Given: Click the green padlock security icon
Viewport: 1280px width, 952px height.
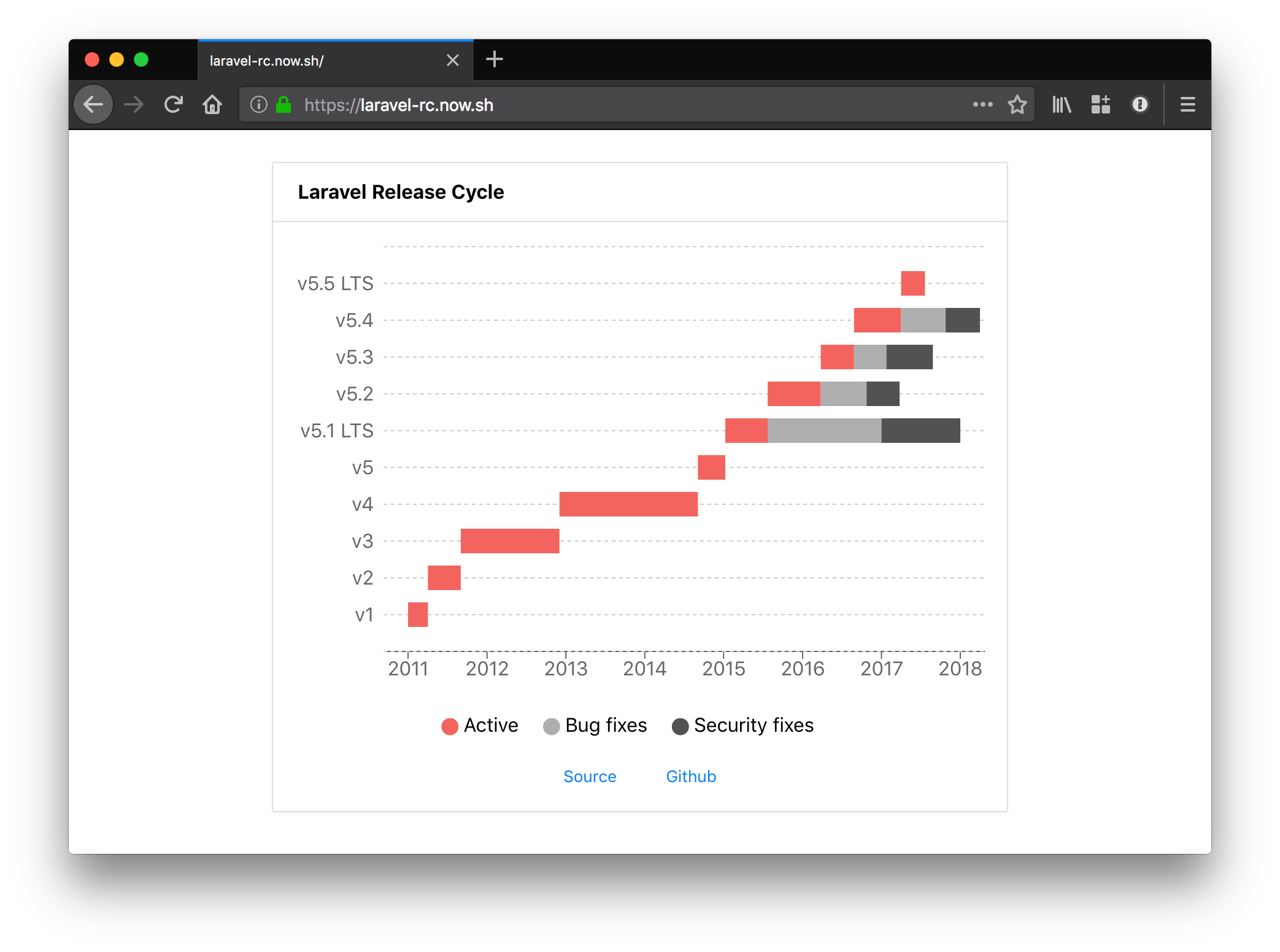Looking at the screenshot, I should (283, 105).
